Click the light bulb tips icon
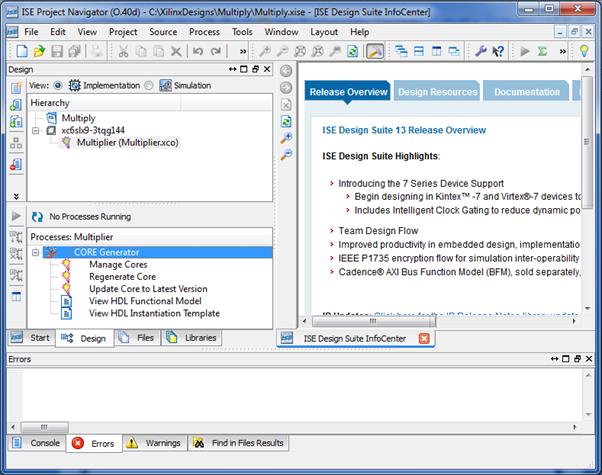The height and width of the screenshot is (475, 602). click(x=584, y=51)
